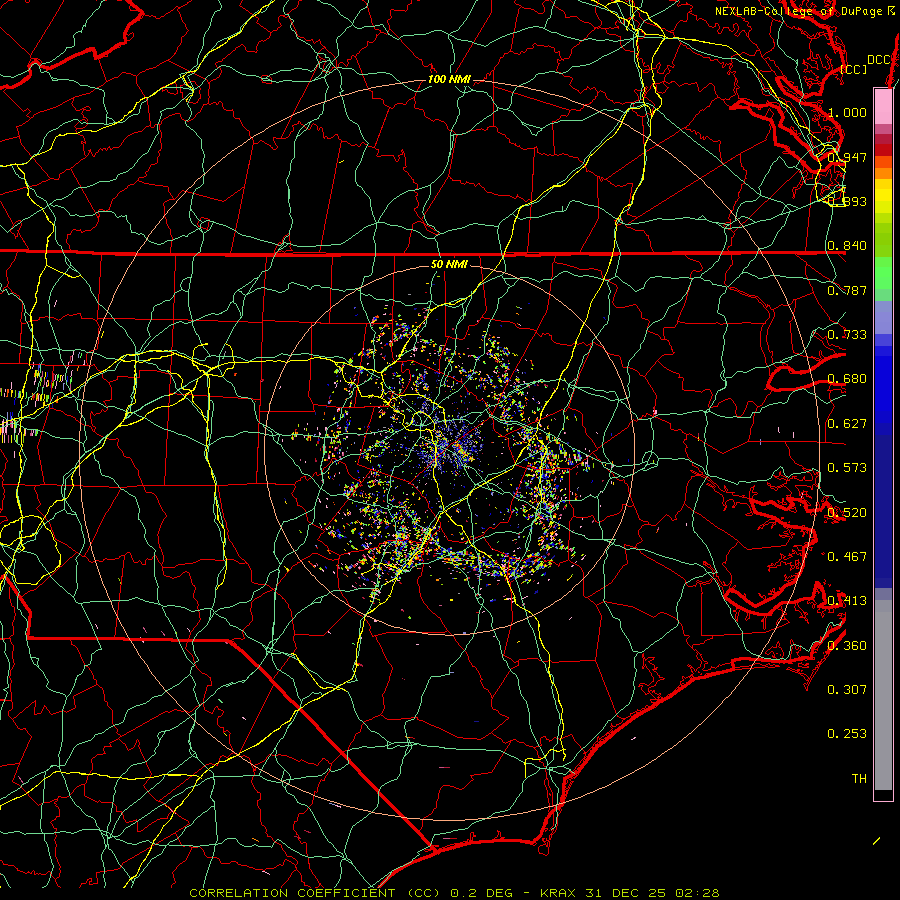Click the 31 DEC 25 date text
The width and height of the screenshot is (900, 900).
(626, 893)
